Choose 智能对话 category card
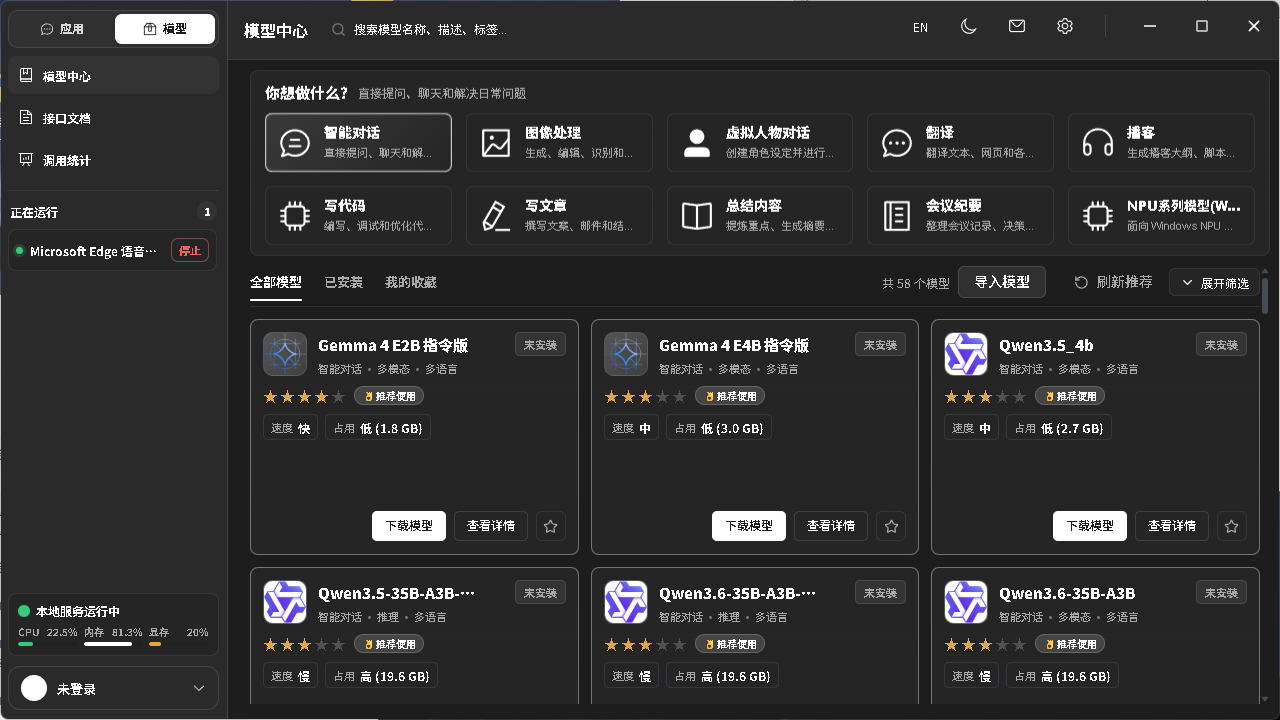This screenshot has height=720, width=1280. [358, 143]
